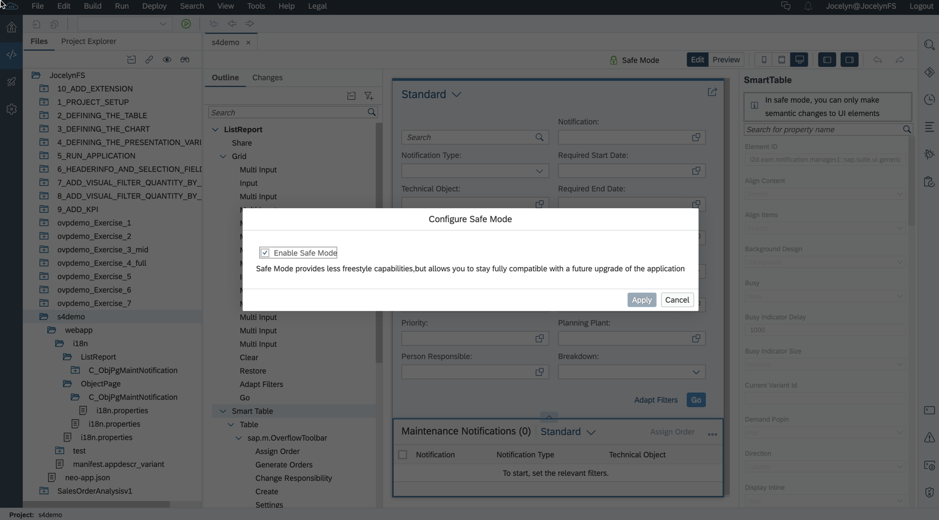
Task: Click the collapse-all icon in Outline panel
Action: coord(351,96)
